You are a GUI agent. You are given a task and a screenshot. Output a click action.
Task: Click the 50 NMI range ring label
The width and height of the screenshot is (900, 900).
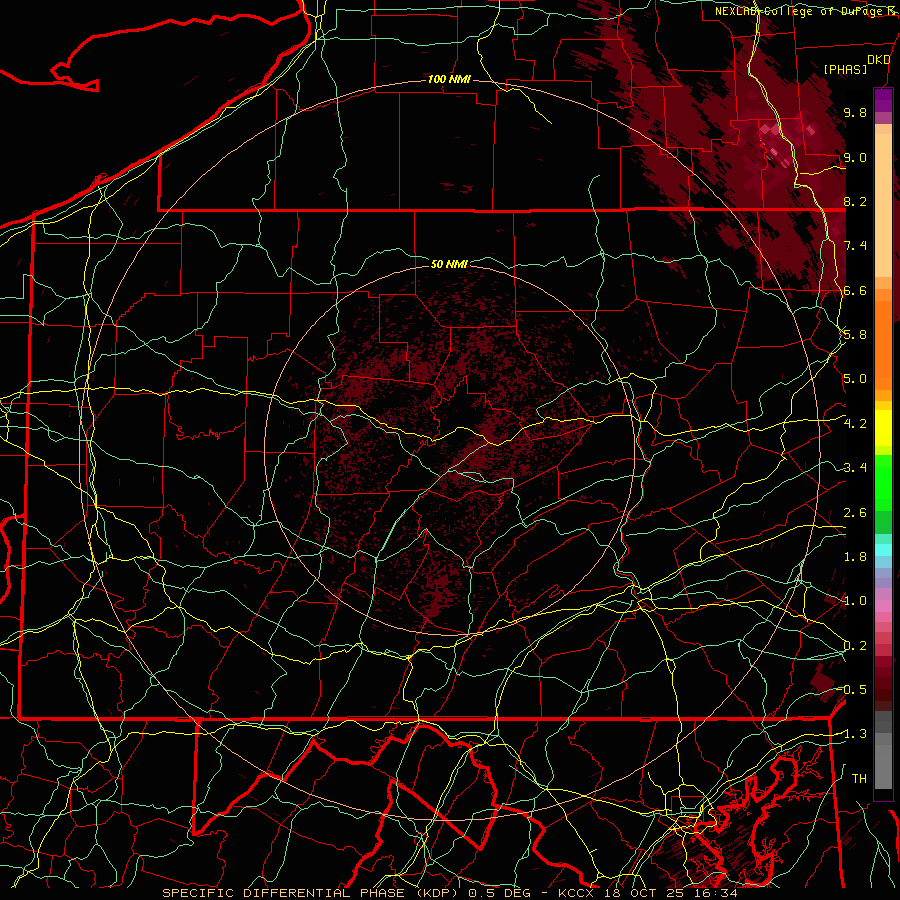[449, 264]
